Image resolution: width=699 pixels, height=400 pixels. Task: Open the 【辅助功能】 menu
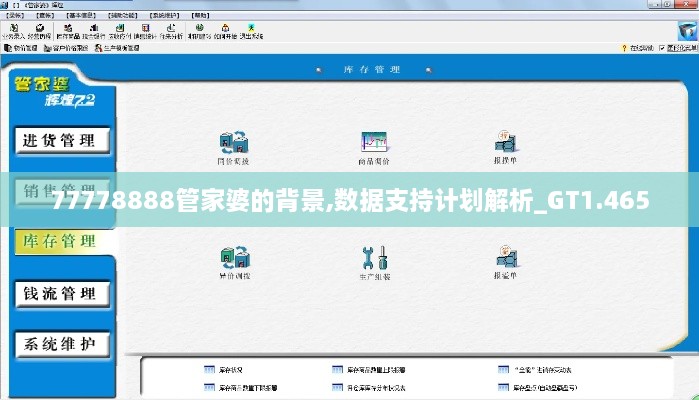[x=123, y=16]
